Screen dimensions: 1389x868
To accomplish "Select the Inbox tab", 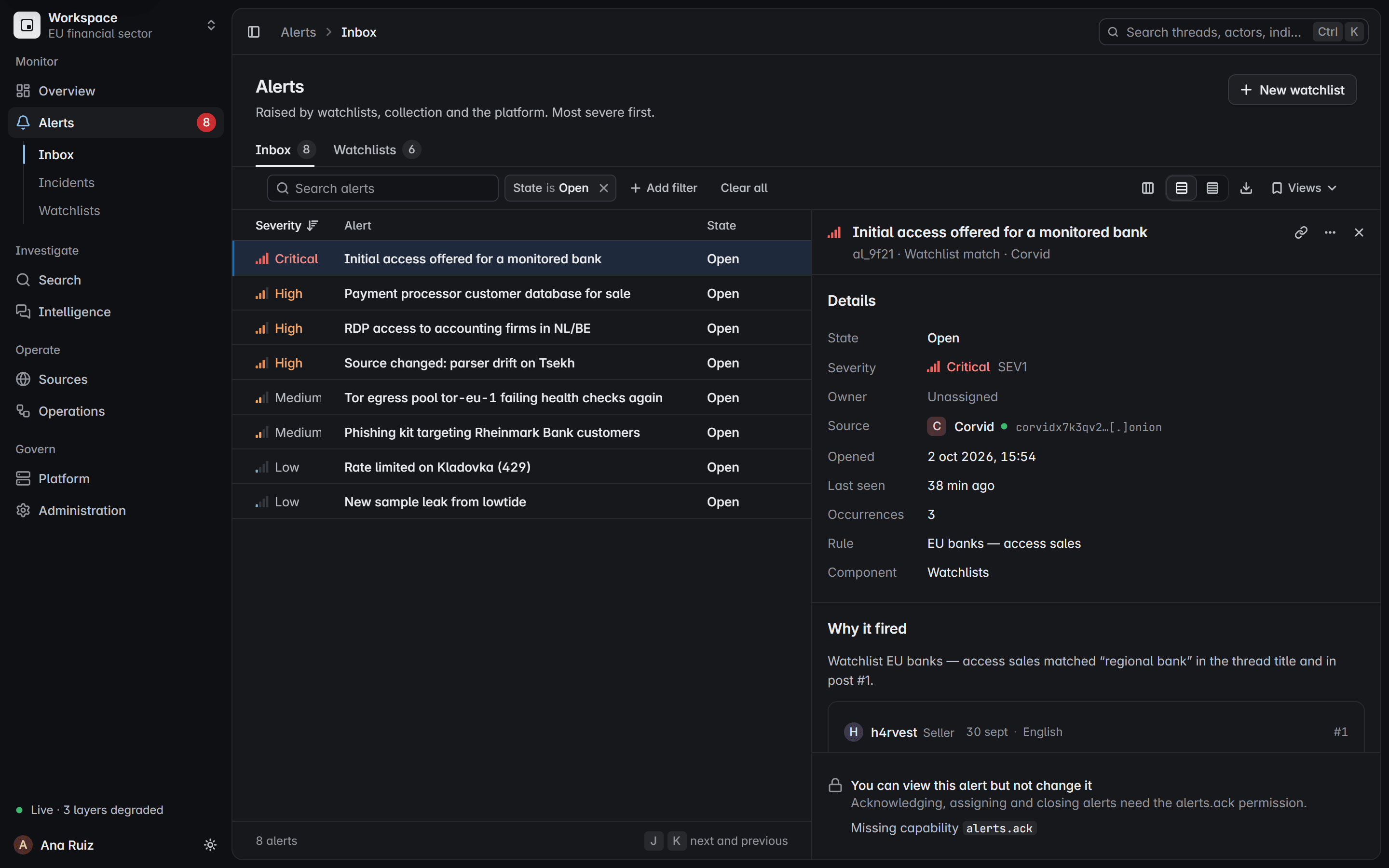I will pyautogui.click(x=285, y=150).
